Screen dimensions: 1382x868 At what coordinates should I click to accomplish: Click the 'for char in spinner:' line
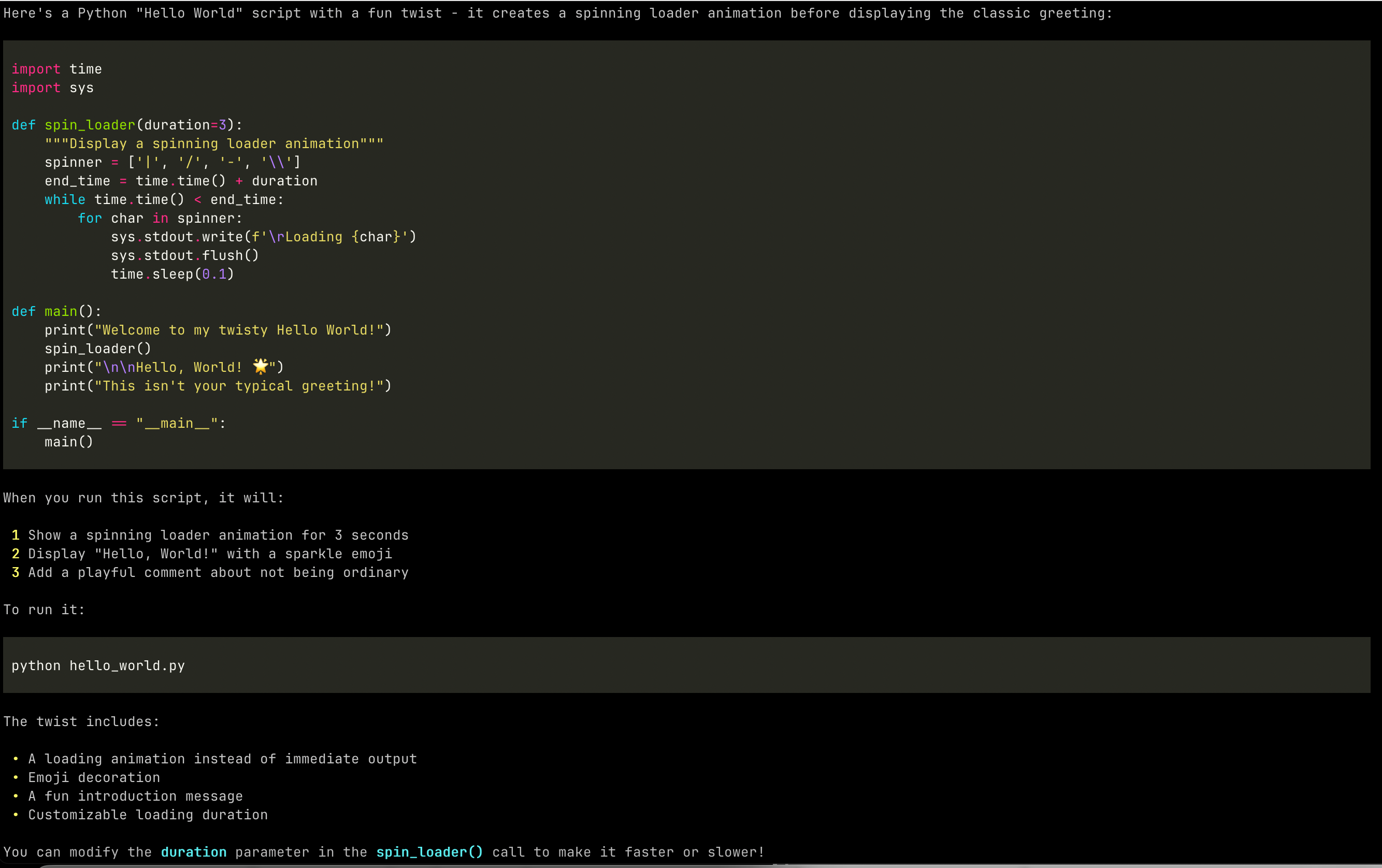tap(160, 218)
